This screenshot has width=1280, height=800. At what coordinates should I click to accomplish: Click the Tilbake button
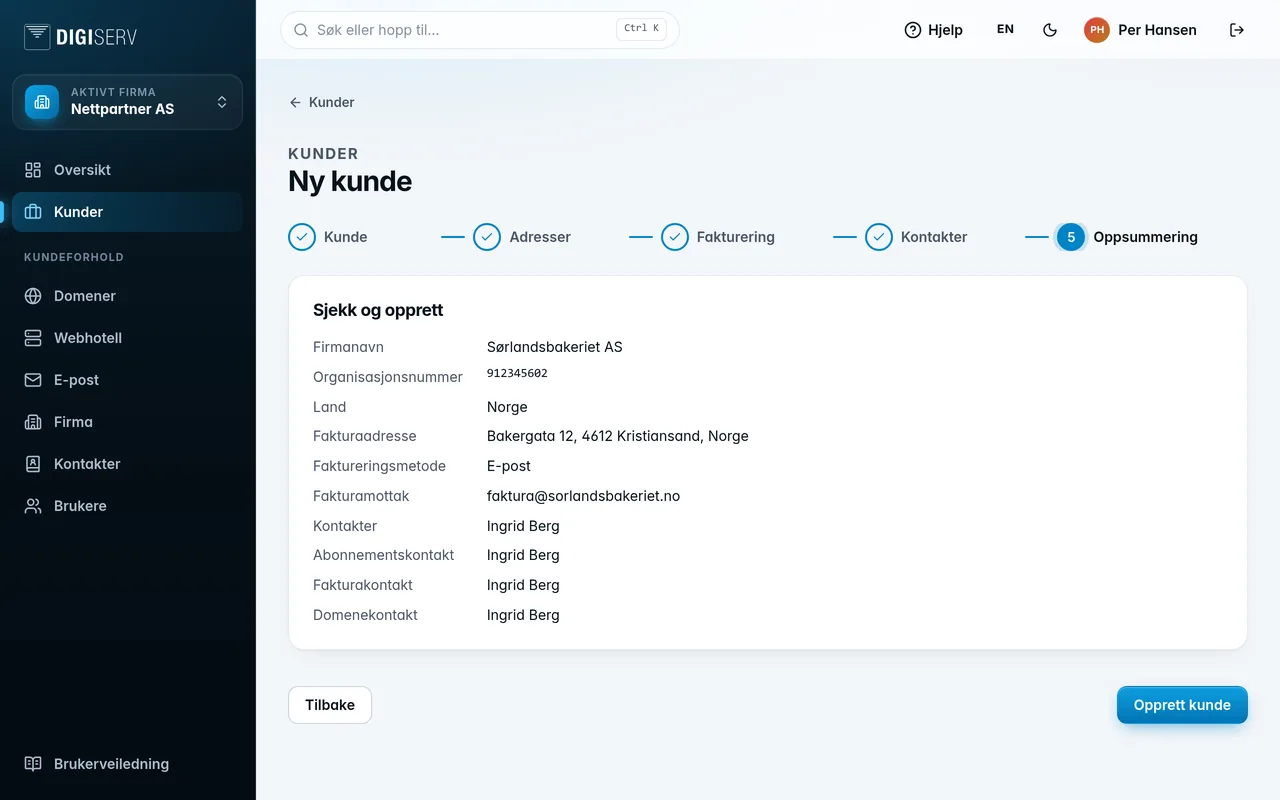330,705
